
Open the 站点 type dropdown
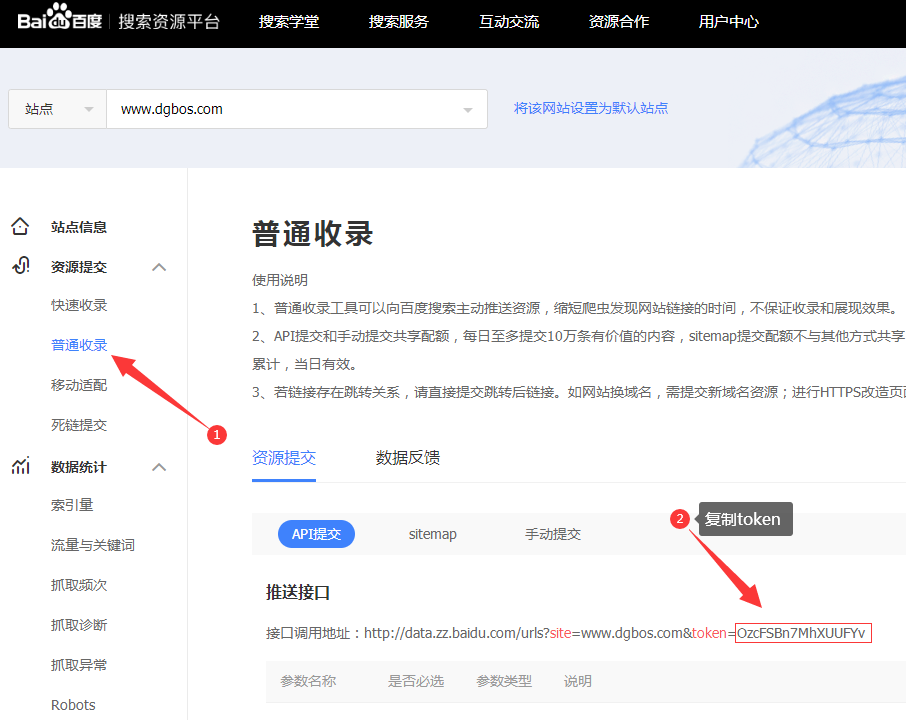point(57,109)
